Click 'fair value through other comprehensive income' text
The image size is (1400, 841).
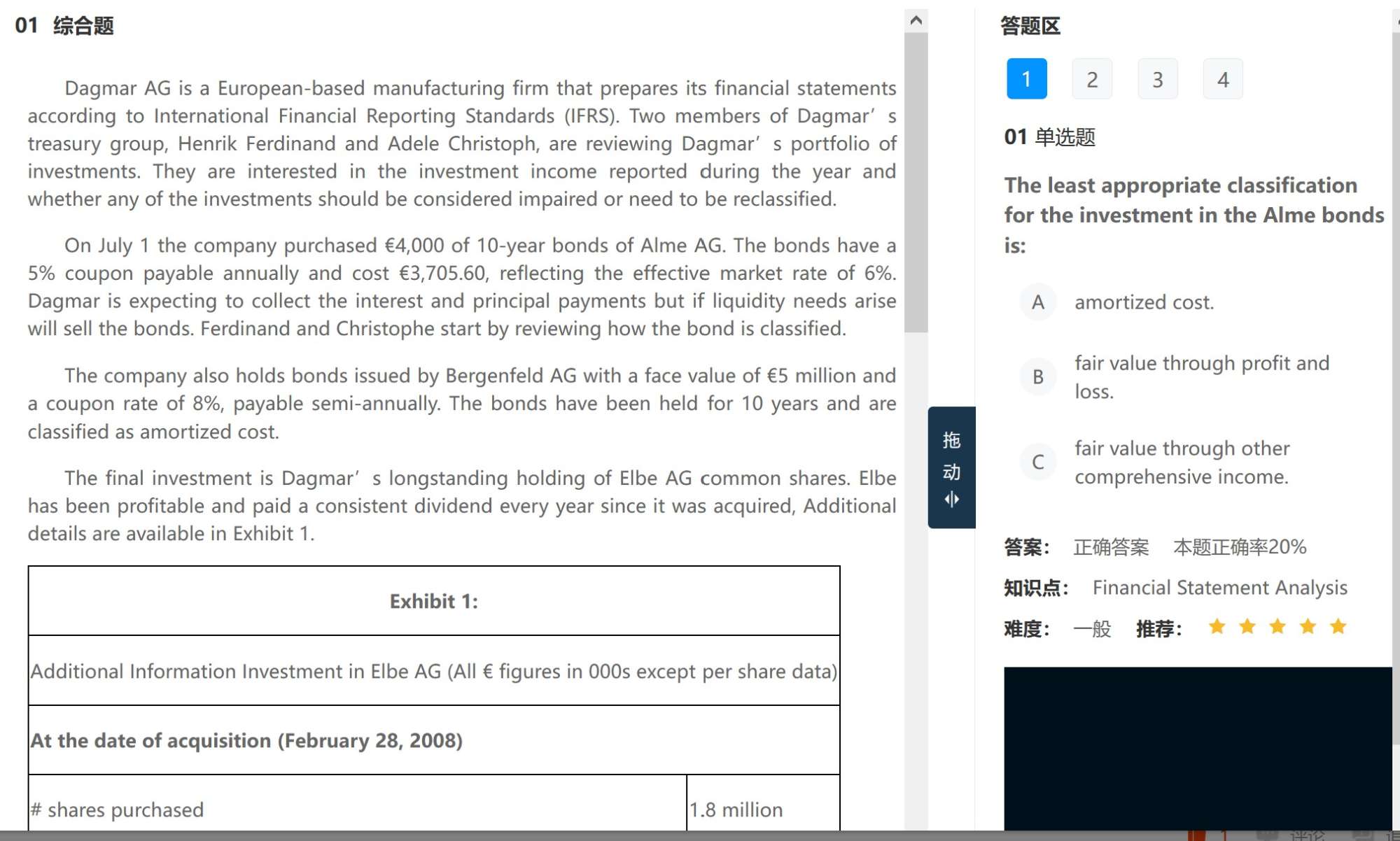coord(1182,462)
